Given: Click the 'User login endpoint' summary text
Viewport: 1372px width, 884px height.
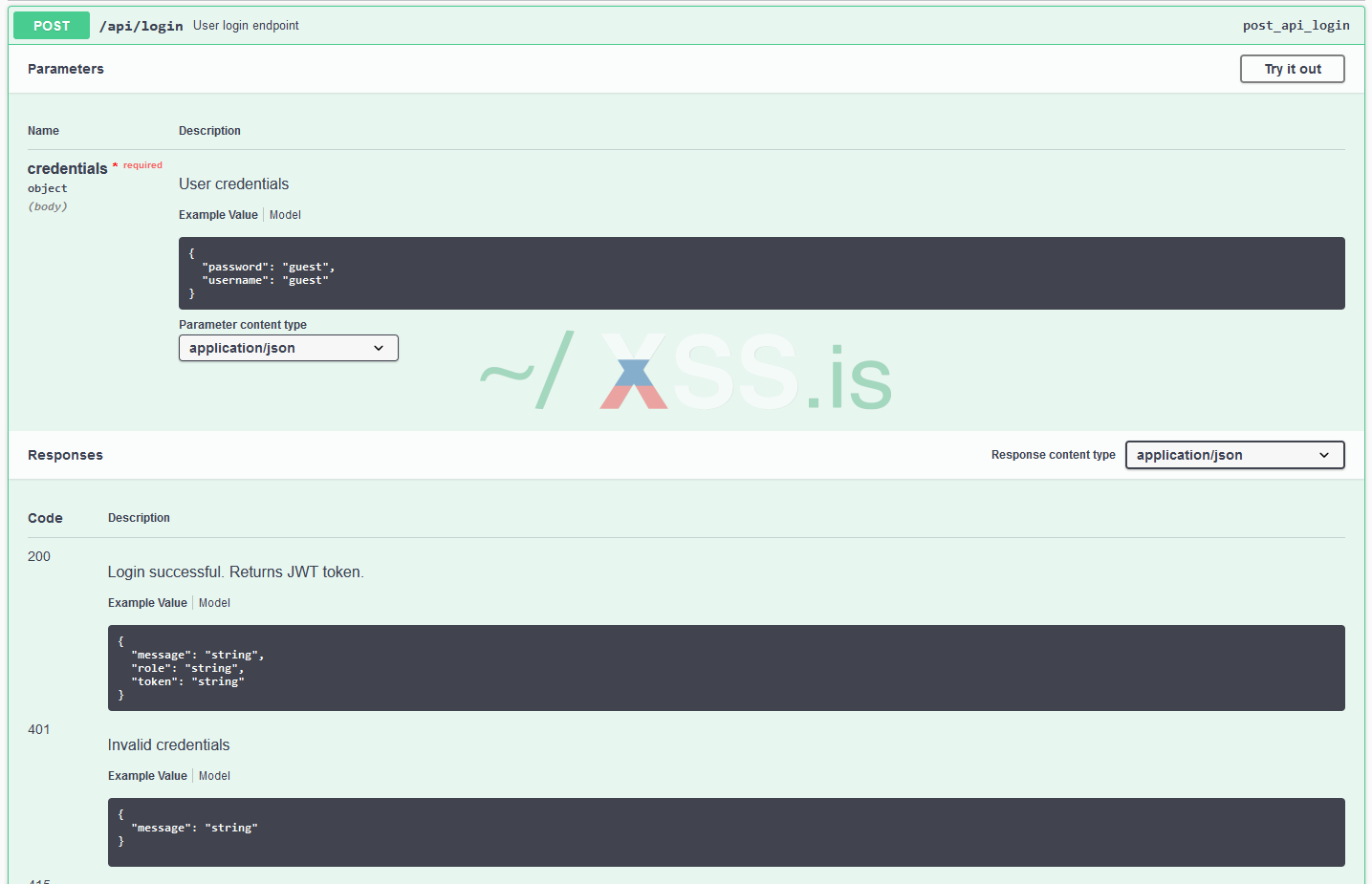Looking at the screenshot, I should coord(246,26).
